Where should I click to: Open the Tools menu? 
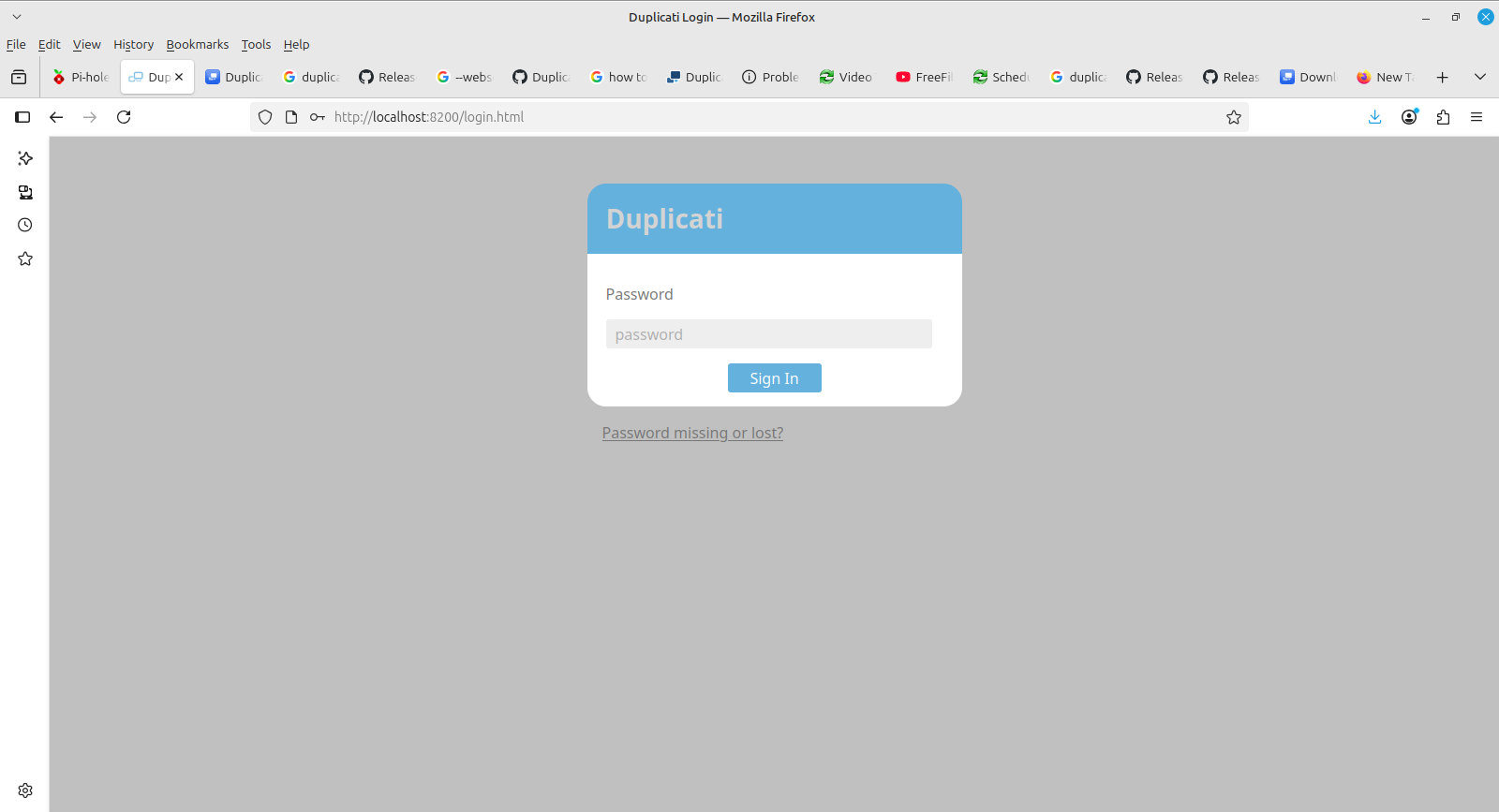point(256,44)
